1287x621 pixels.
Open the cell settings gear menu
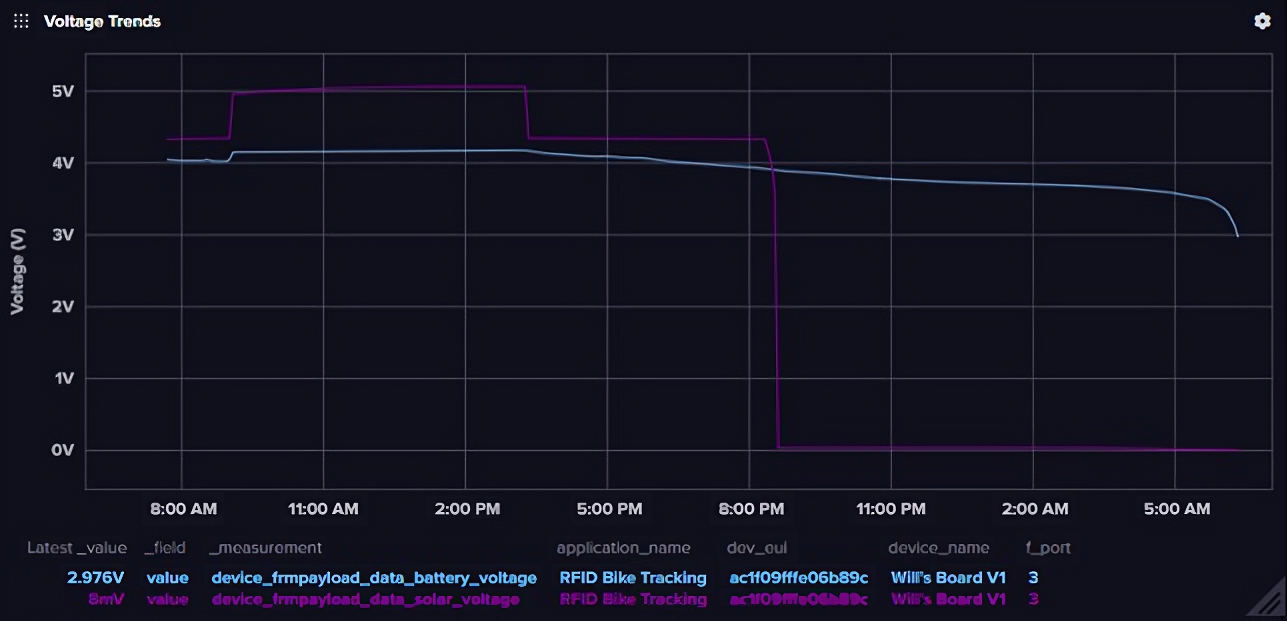click(x=1262, y=21)
